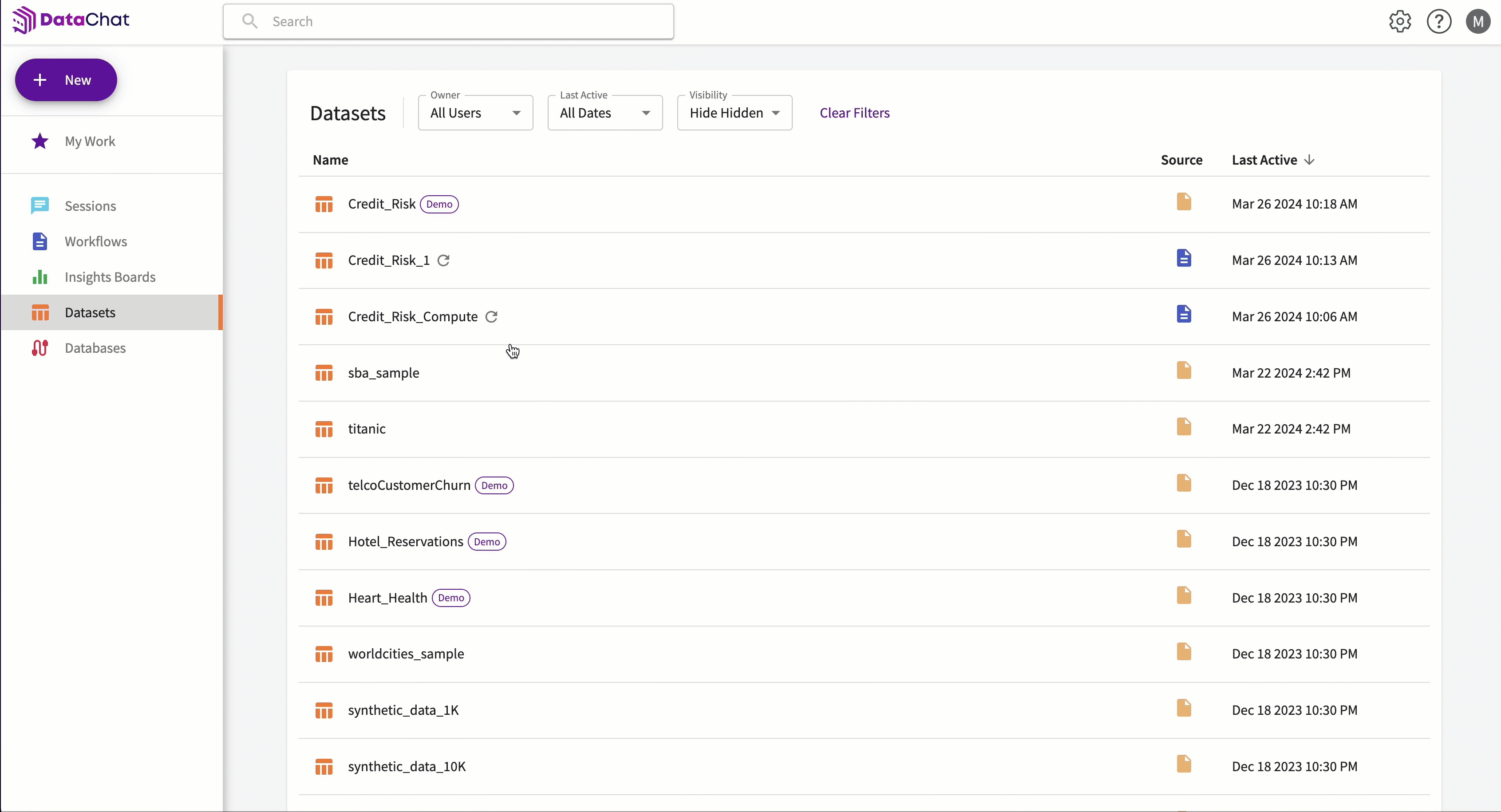Navigate to Workflows section

[95, 241]
